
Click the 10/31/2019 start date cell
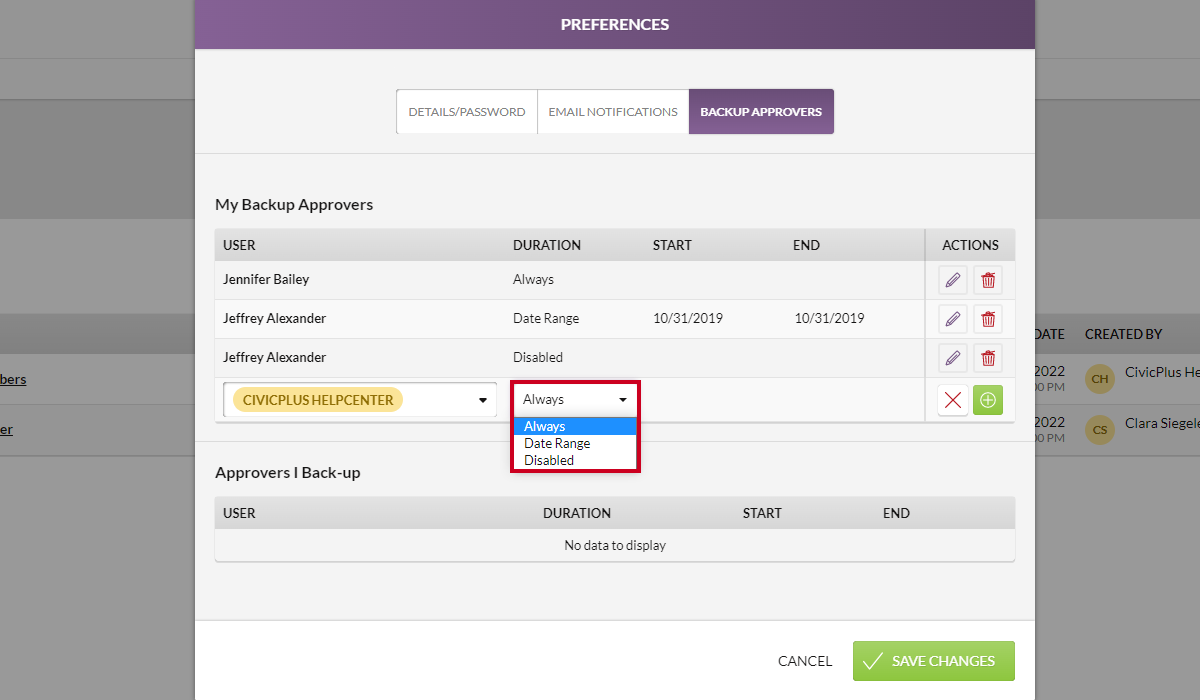(688, 319)
